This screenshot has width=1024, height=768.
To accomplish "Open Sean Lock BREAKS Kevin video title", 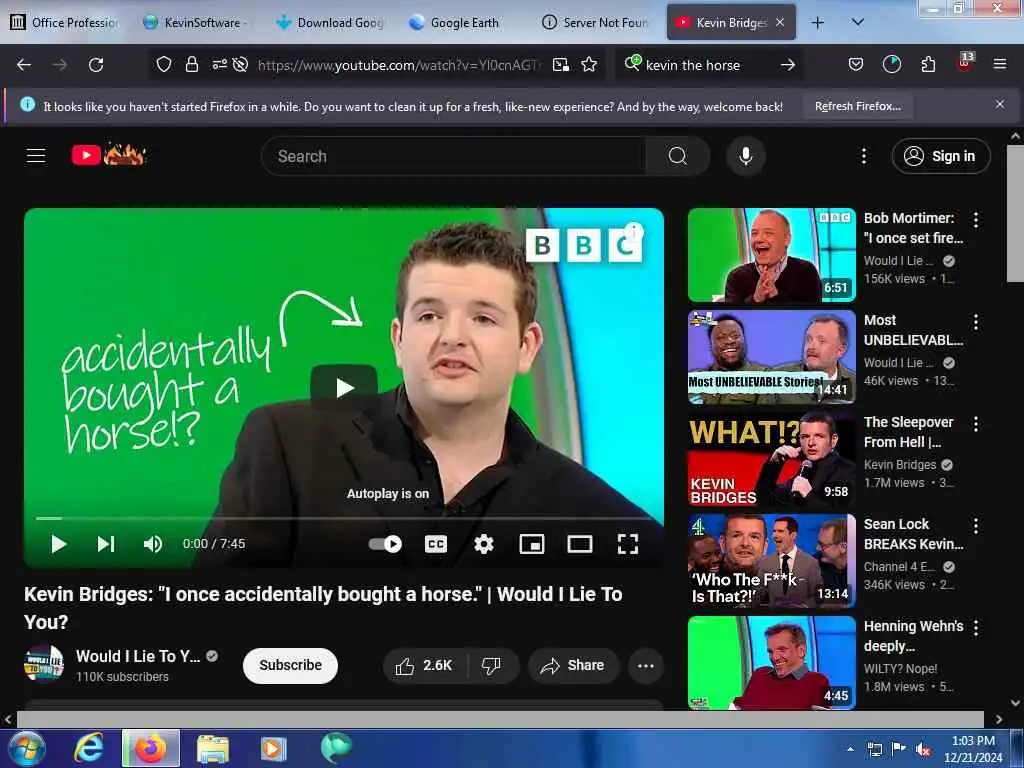I will pyautogui.click(x=913, y=534).
